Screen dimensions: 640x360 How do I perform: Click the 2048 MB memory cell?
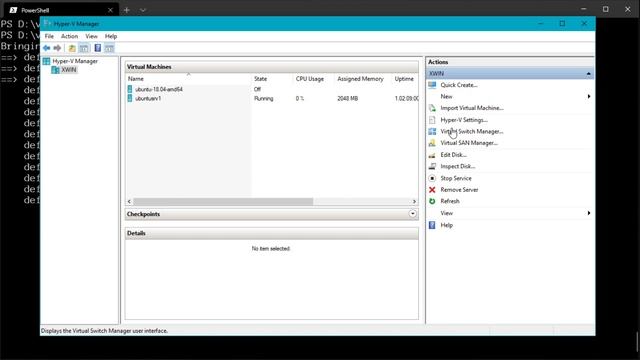(347, 98)
